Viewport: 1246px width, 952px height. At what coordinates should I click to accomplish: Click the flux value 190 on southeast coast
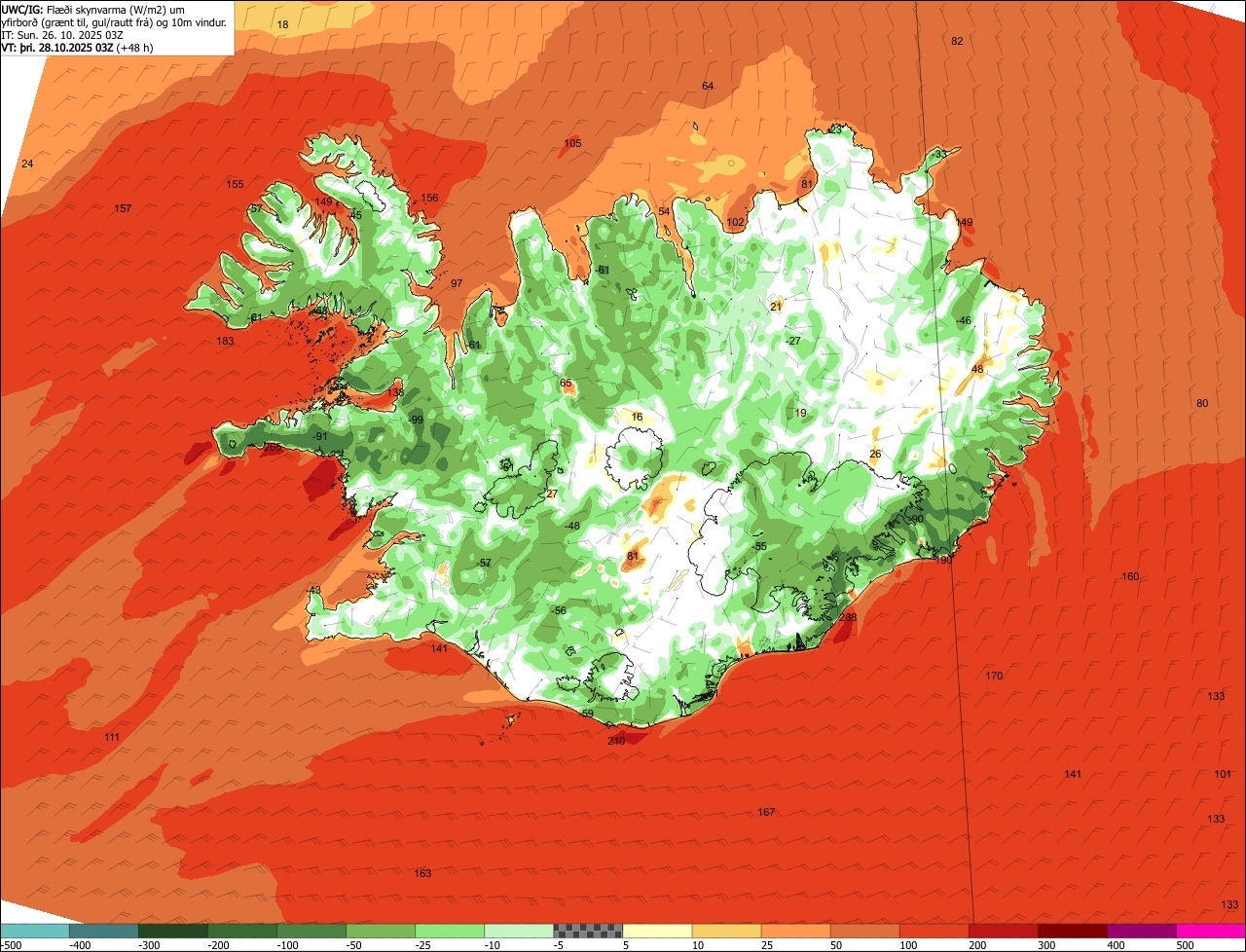(943, 561)
